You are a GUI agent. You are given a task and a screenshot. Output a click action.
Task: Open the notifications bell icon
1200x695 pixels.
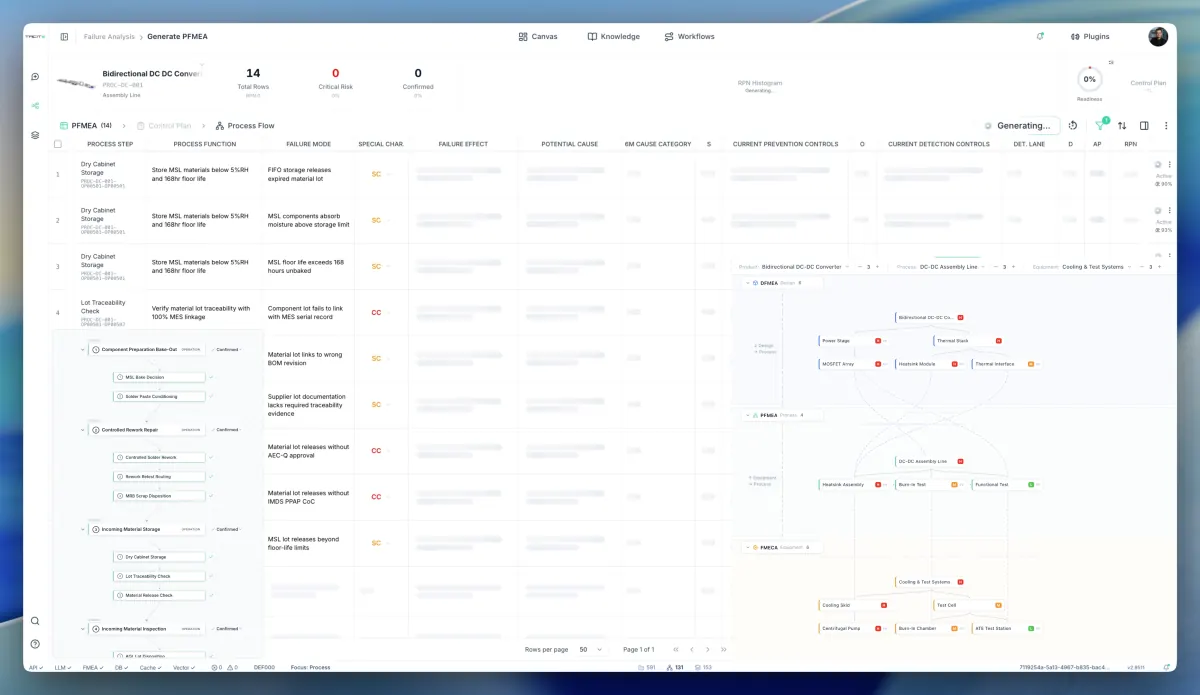tap(1040, 36)
